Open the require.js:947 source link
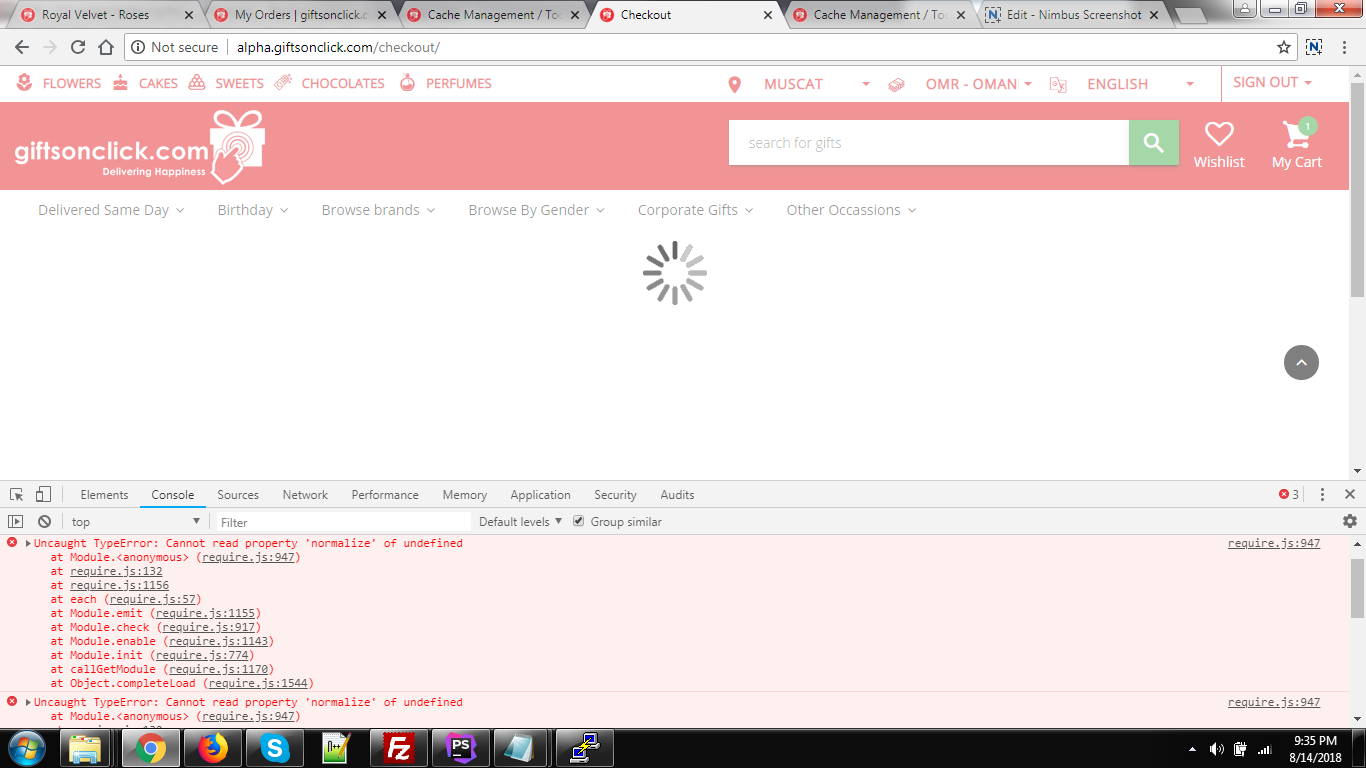Image resolution: width=1366 pixels, height=768 pixels. (1273, 544)
